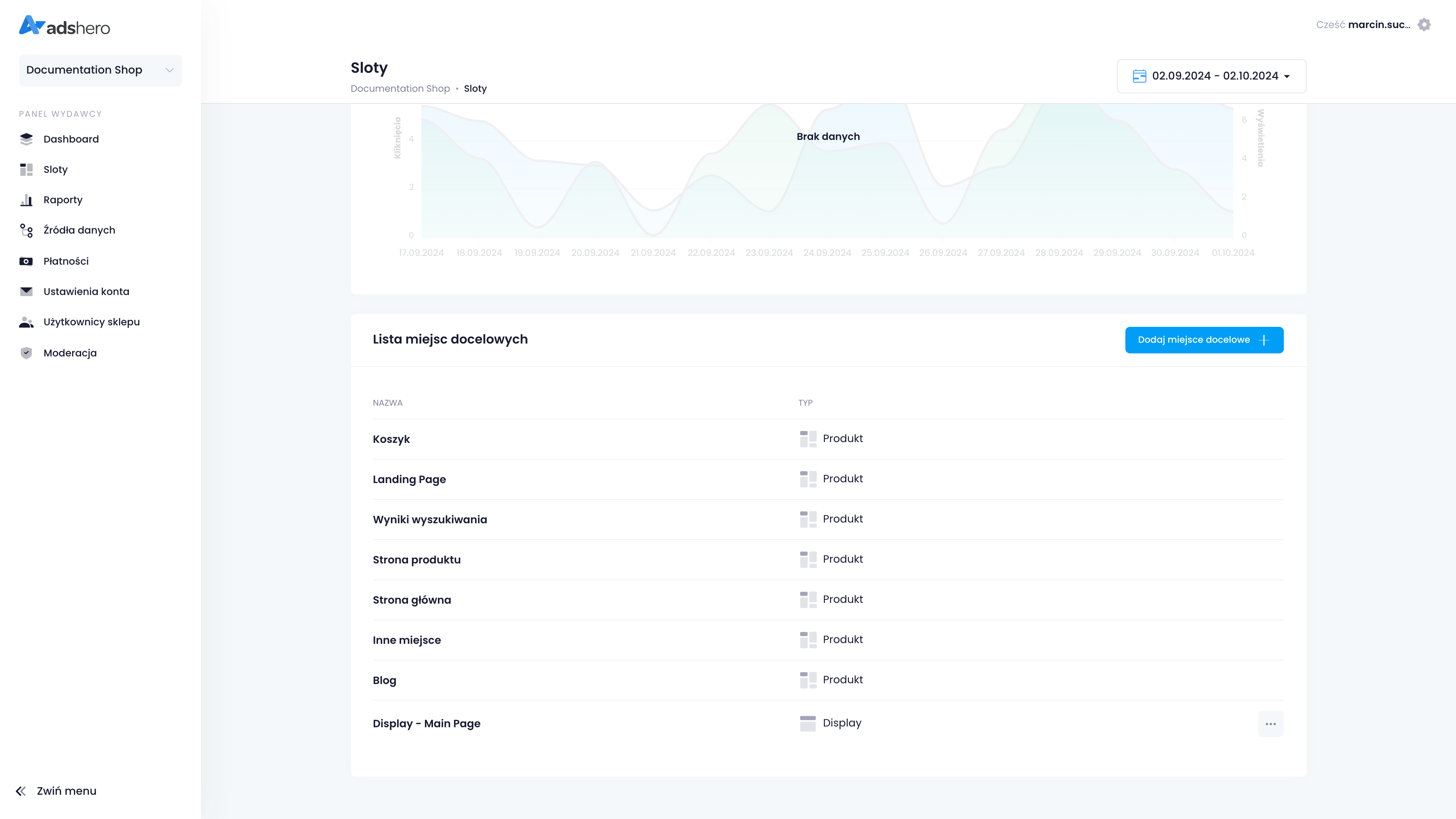The image size is (1456, 819).
Task: Open the settings gear icon
Action: click(x=1424, y=25)
